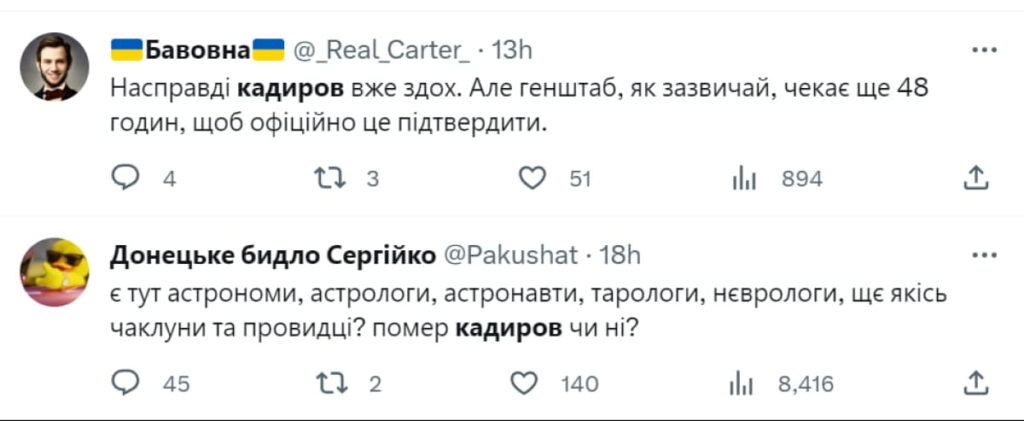Open the 18h timestamp link

pos(620,255)
